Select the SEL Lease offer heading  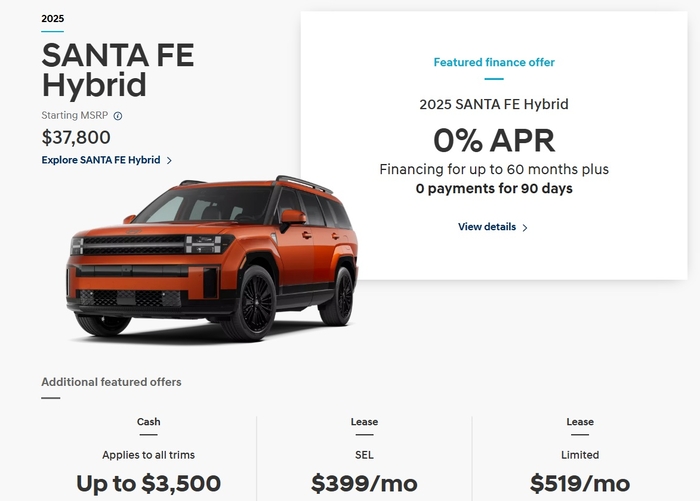click(364, 422)
